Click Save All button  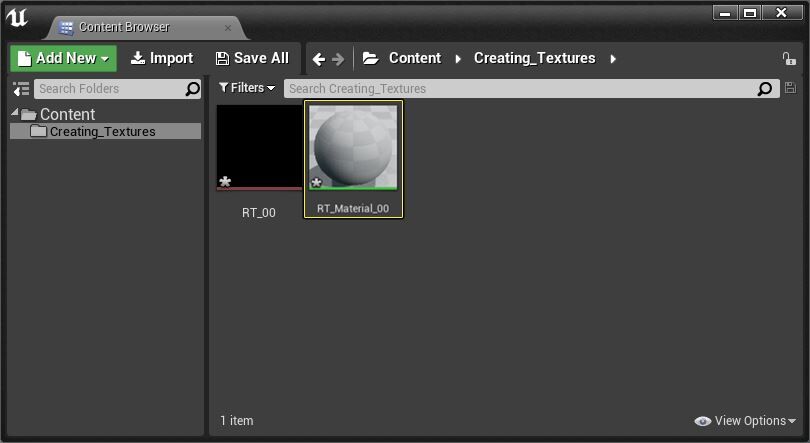(x=252, y=58)
